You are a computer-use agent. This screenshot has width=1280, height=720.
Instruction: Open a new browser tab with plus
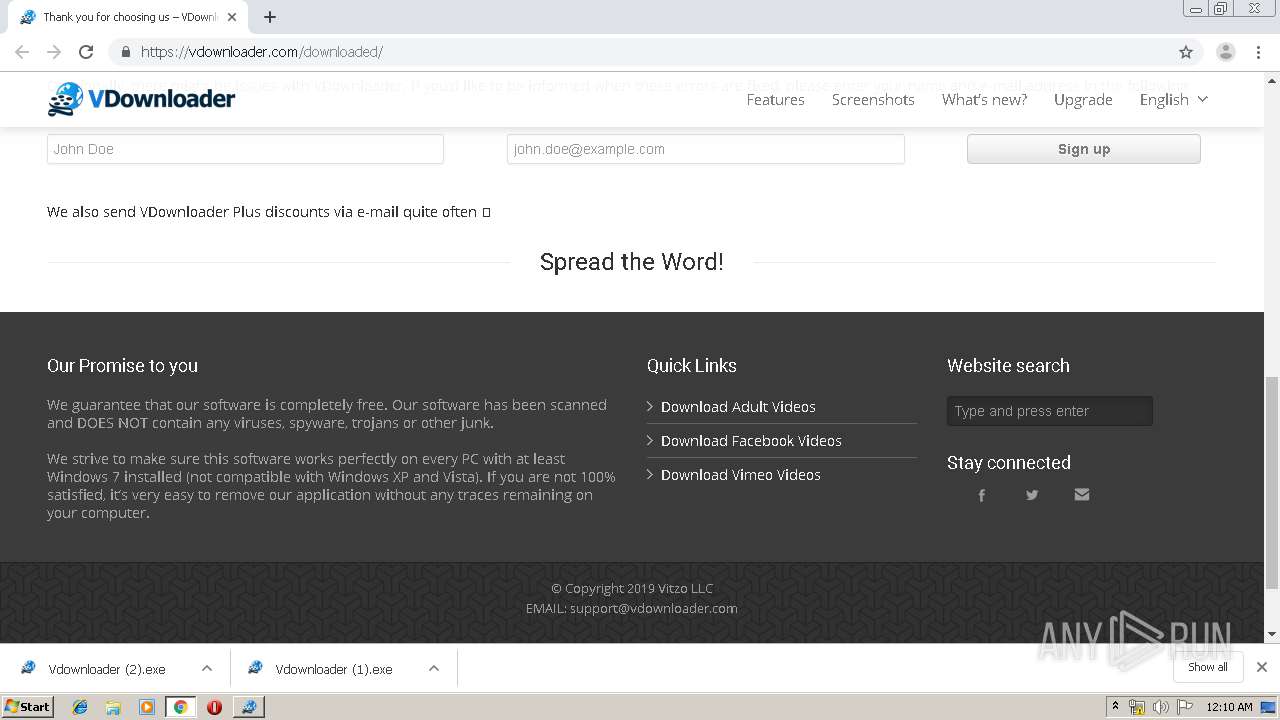[270, 17]
